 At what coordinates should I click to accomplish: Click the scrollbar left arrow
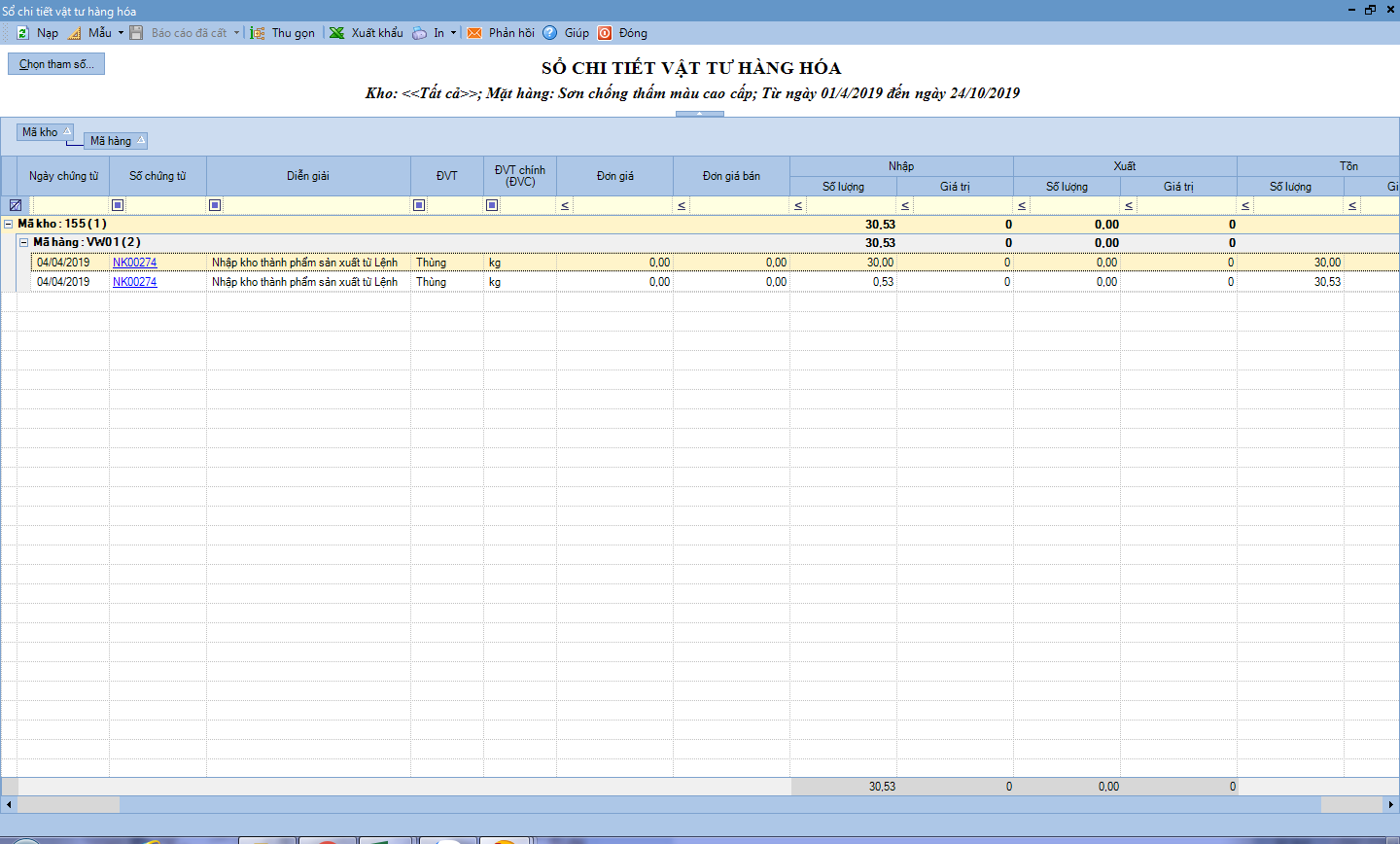9,805
